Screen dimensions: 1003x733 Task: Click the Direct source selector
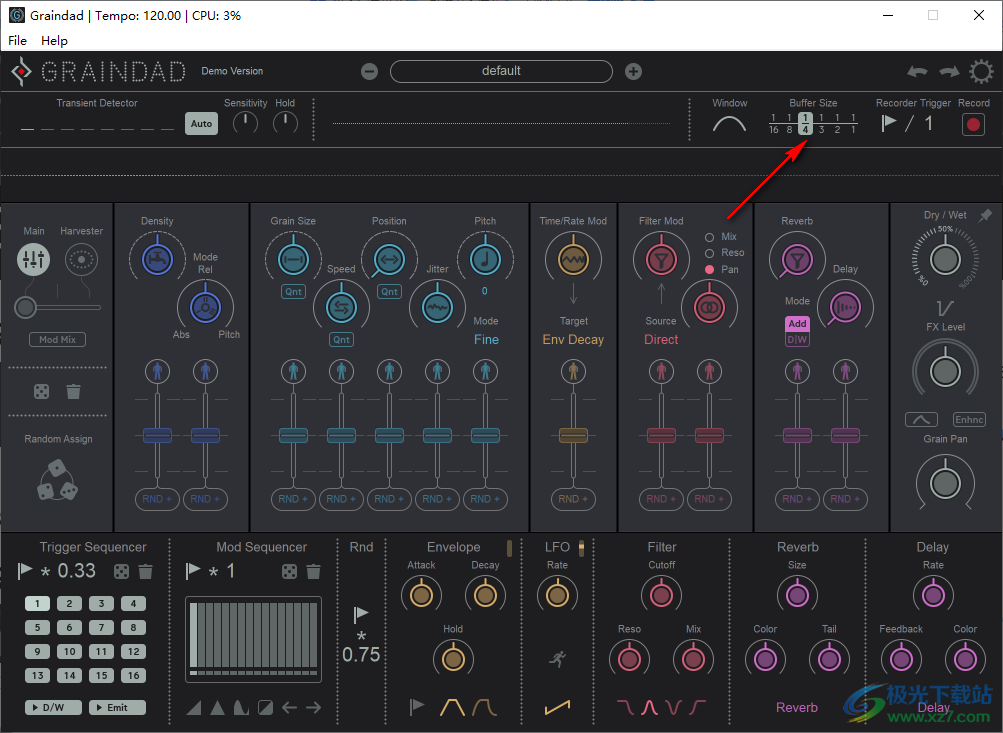[661, 339]
